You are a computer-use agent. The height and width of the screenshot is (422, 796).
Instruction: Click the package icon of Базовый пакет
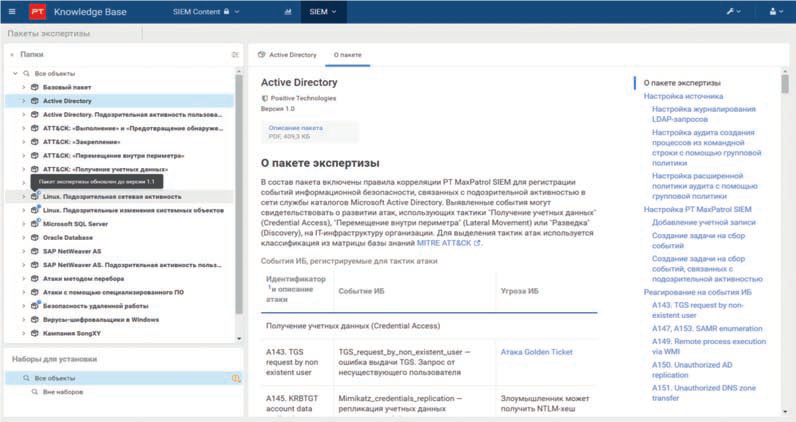(x=35, y=87)
